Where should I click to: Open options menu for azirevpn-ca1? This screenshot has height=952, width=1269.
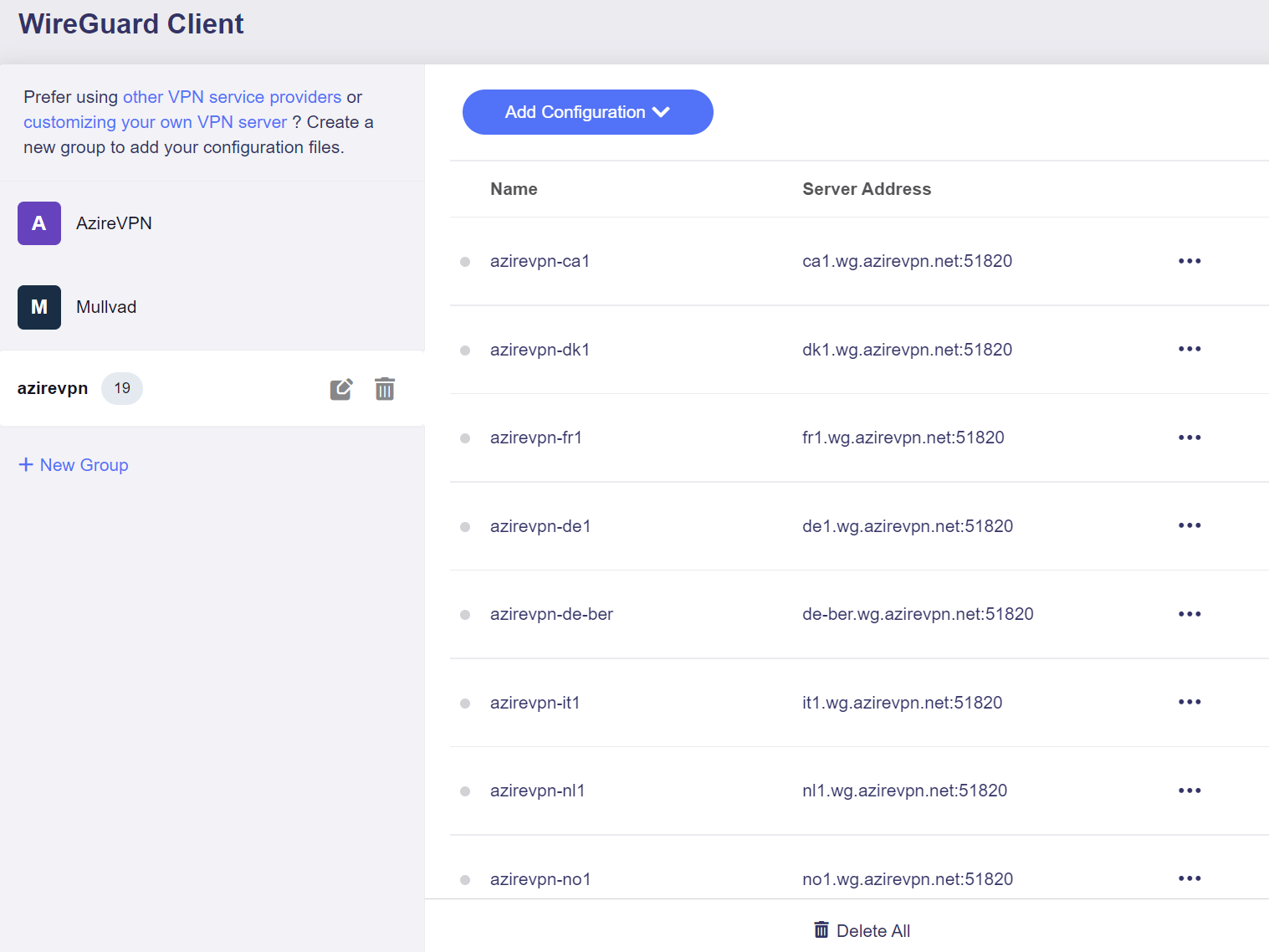1190,261
